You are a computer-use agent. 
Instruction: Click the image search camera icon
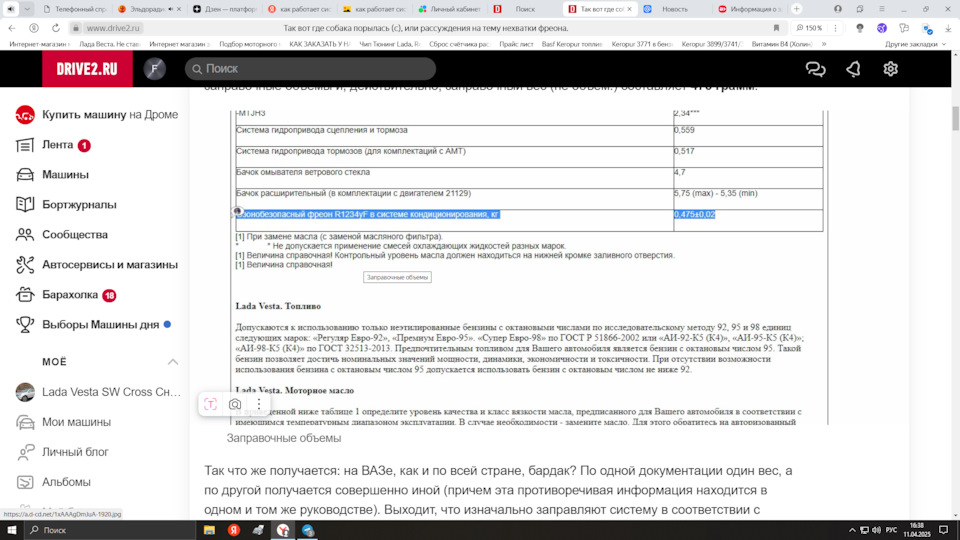(235, 404)
